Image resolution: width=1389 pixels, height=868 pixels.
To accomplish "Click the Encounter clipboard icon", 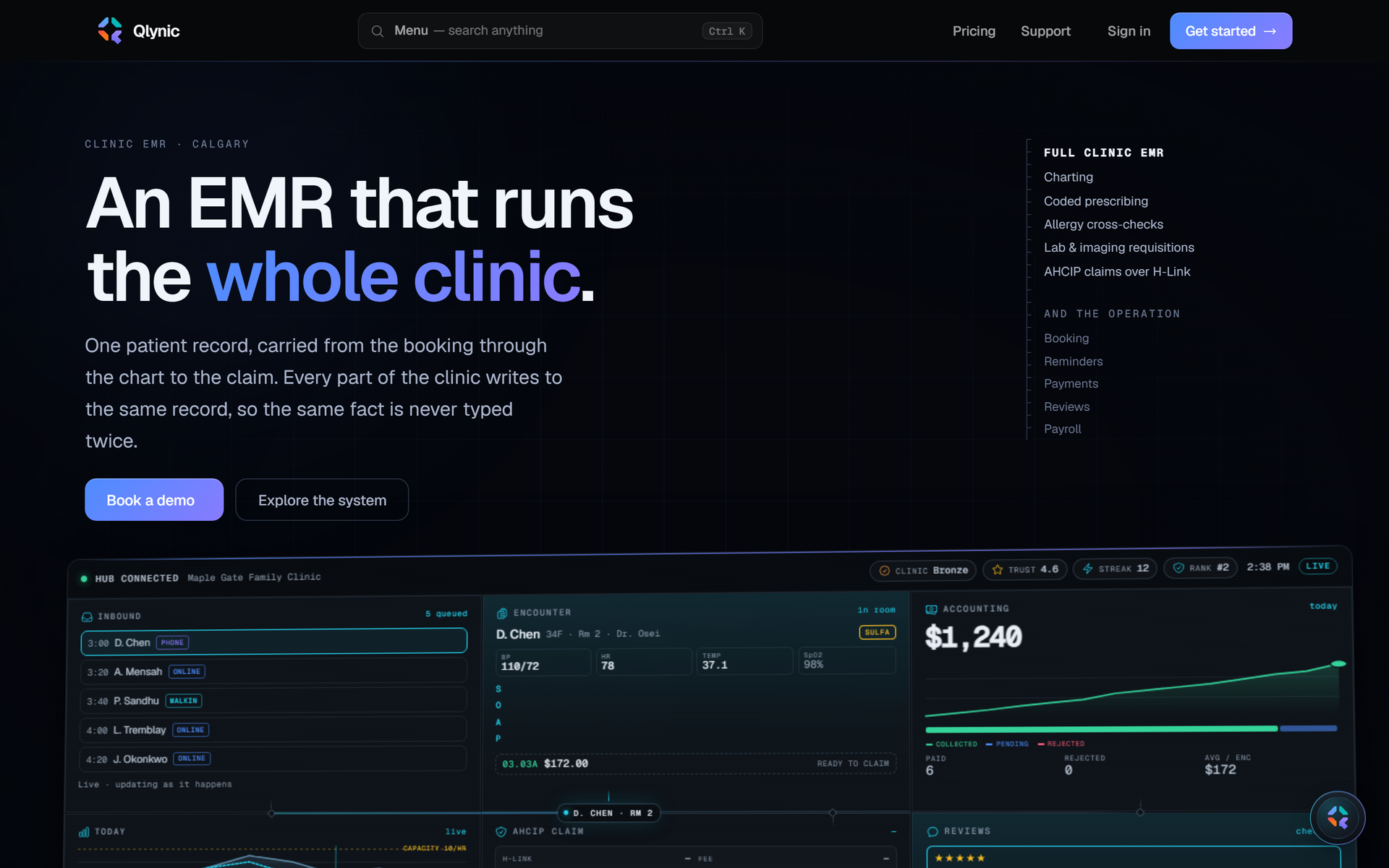I will point(502,613).
